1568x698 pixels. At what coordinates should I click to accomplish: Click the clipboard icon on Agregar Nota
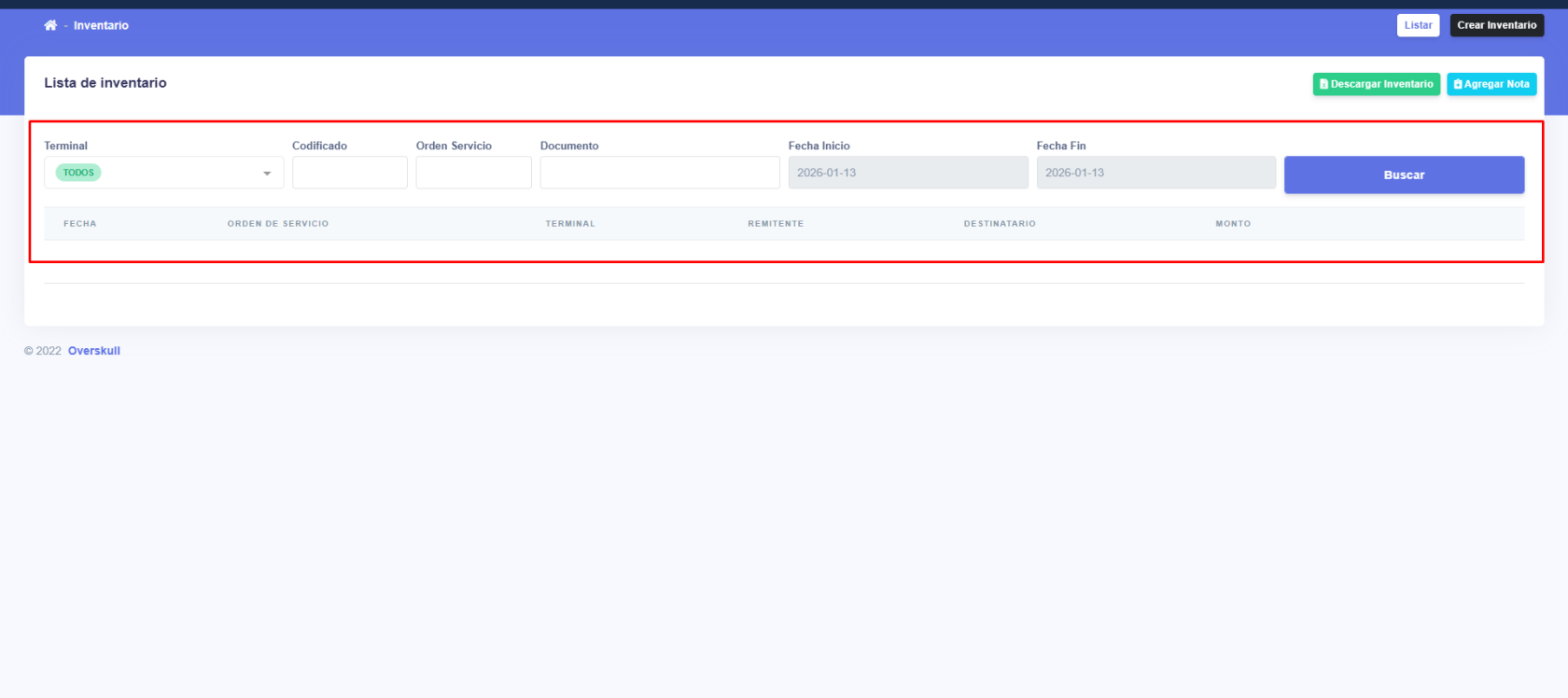point(1458,84)
